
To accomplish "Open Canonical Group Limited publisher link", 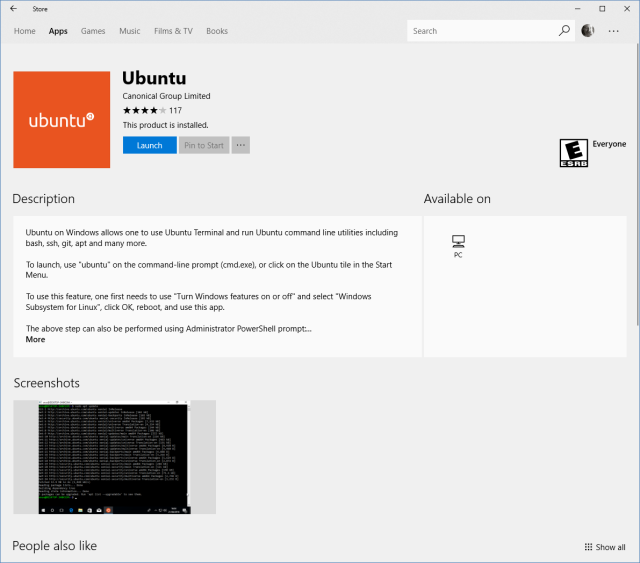I will click(x=167, y=96).
